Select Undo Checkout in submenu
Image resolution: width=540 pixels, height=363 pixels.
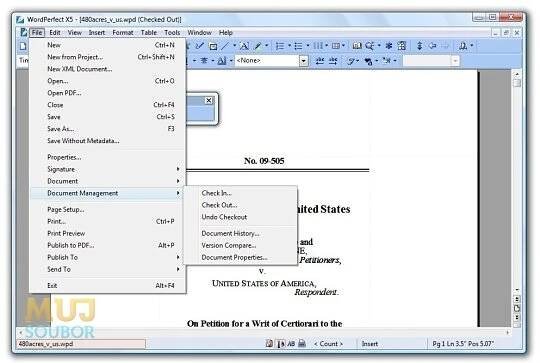[x=240, y=217]
